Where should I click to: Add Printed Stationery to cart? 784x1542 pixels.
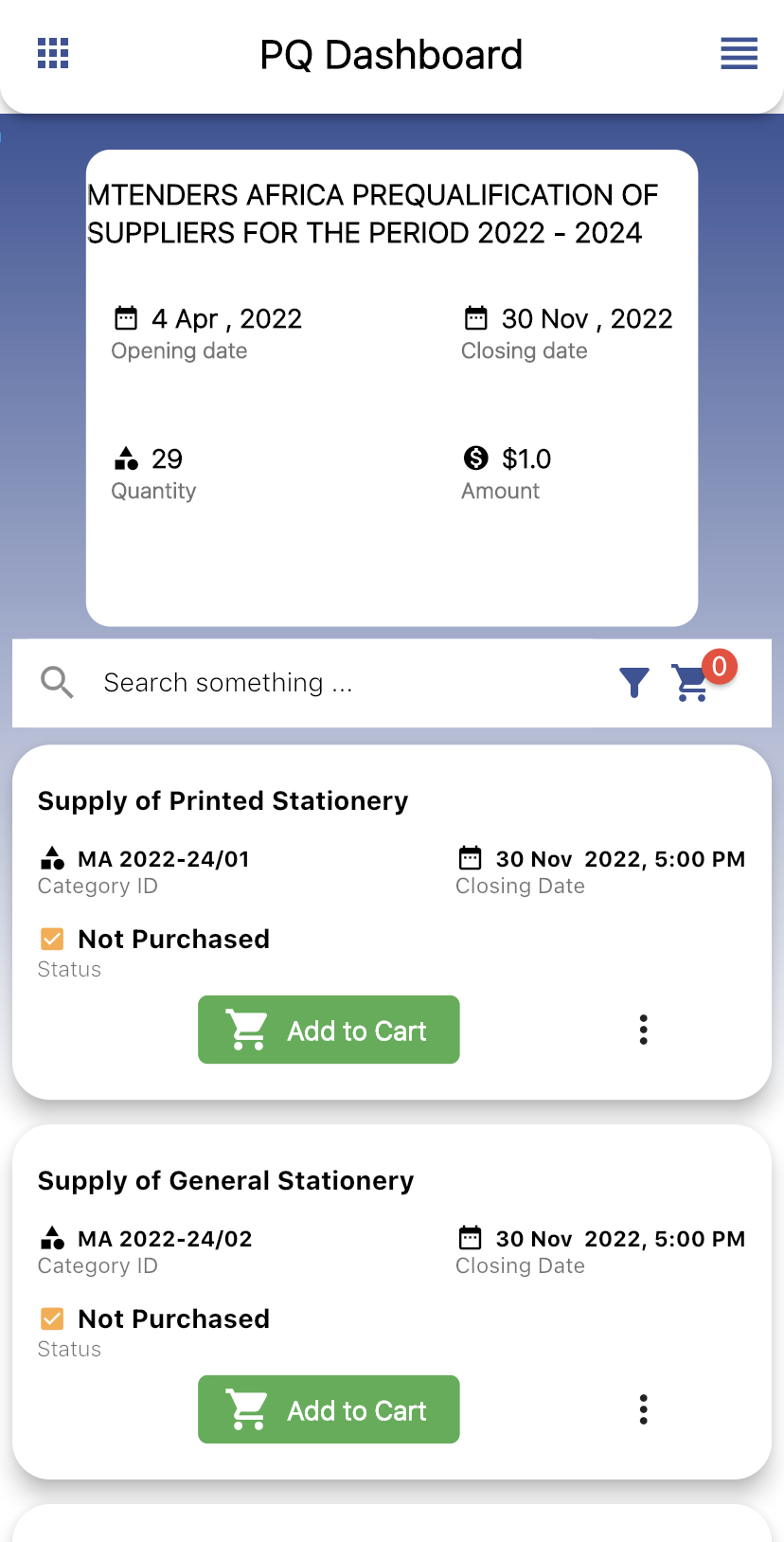(329, 1030)
